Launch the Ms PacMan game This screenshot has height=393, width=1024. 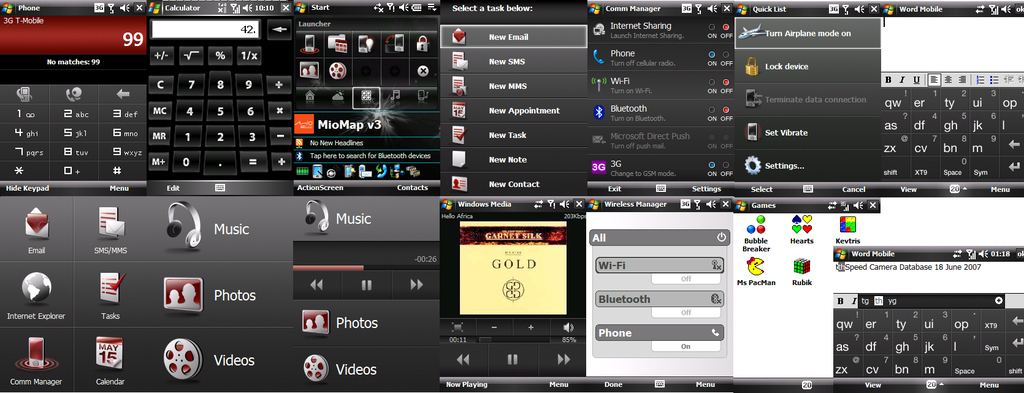756,272
